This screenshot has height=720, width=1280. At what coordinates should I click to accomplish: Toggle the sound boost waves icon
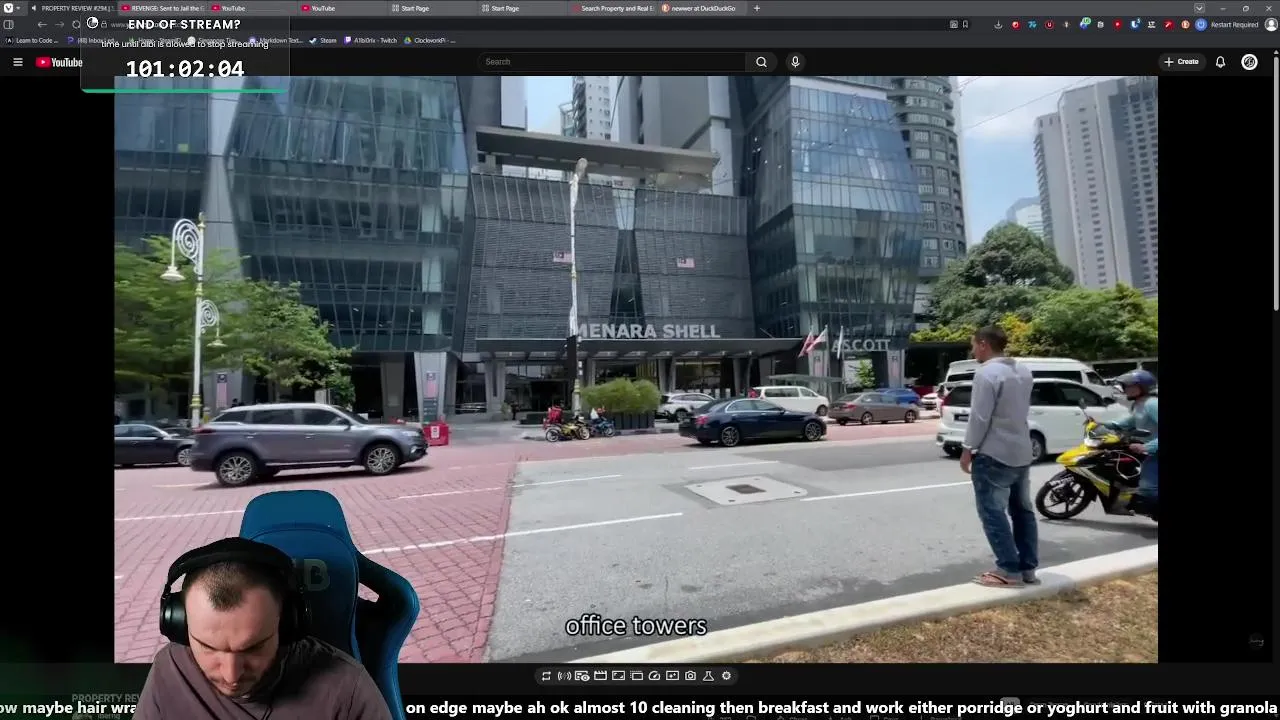[x=564, y=676]
